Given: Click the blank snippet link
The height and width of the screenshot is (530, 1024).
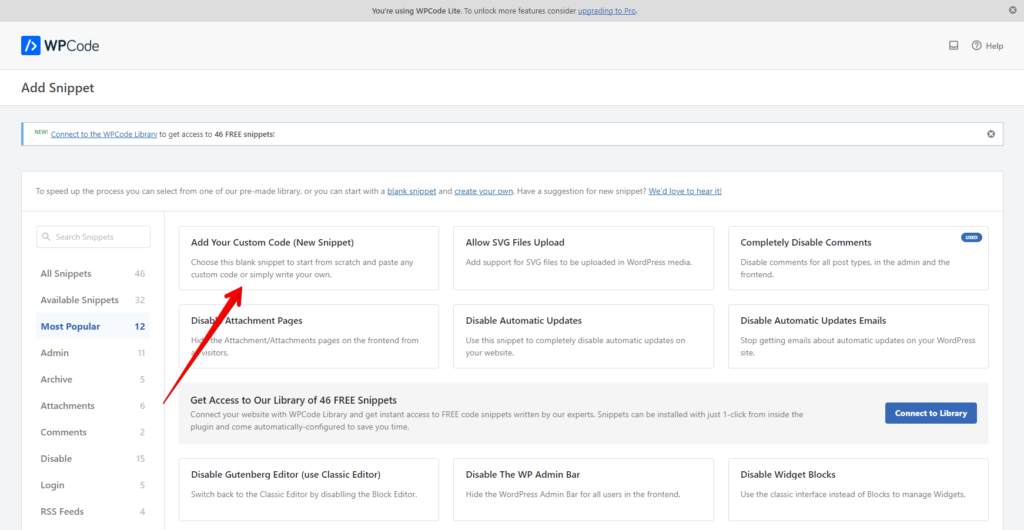Looking at the screenshot, I should tap(411, 191).
